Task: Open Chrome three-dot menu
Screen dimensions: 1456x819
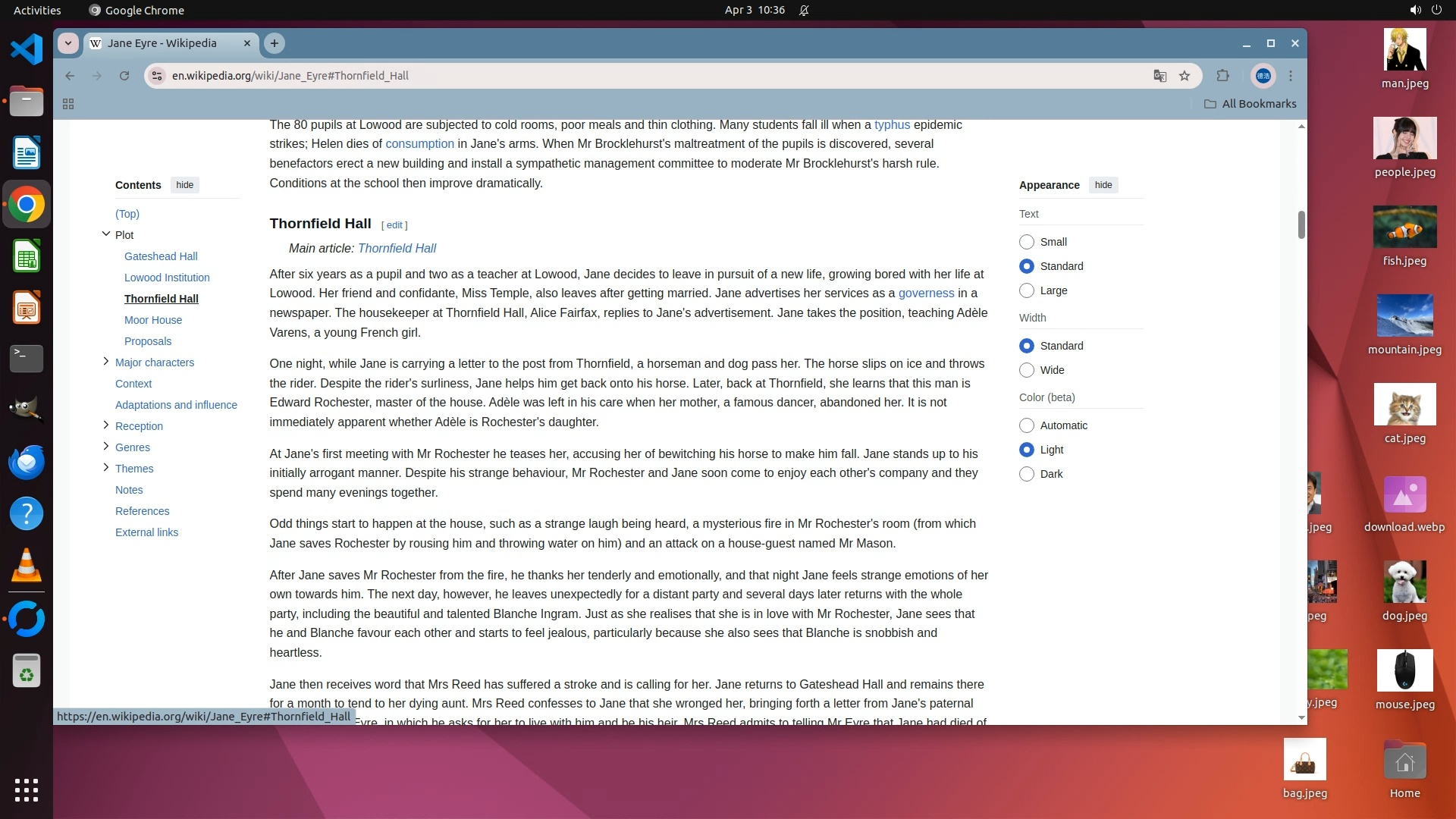Action: click(x=1291, y=76)
